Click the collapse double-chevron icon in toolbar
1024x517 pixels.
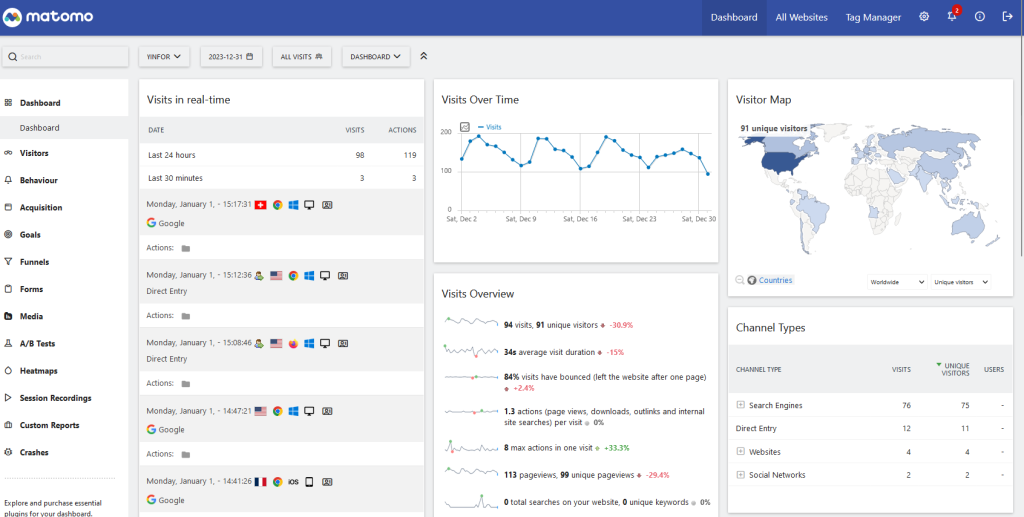pyautogui.click(x=424, y=57)
